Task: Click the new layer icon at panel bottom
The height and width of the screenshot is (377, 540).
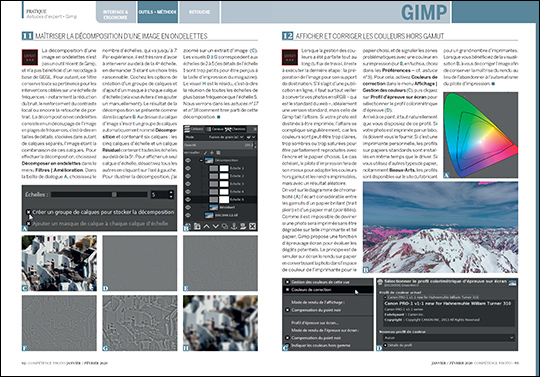Action: click(188, 226)
